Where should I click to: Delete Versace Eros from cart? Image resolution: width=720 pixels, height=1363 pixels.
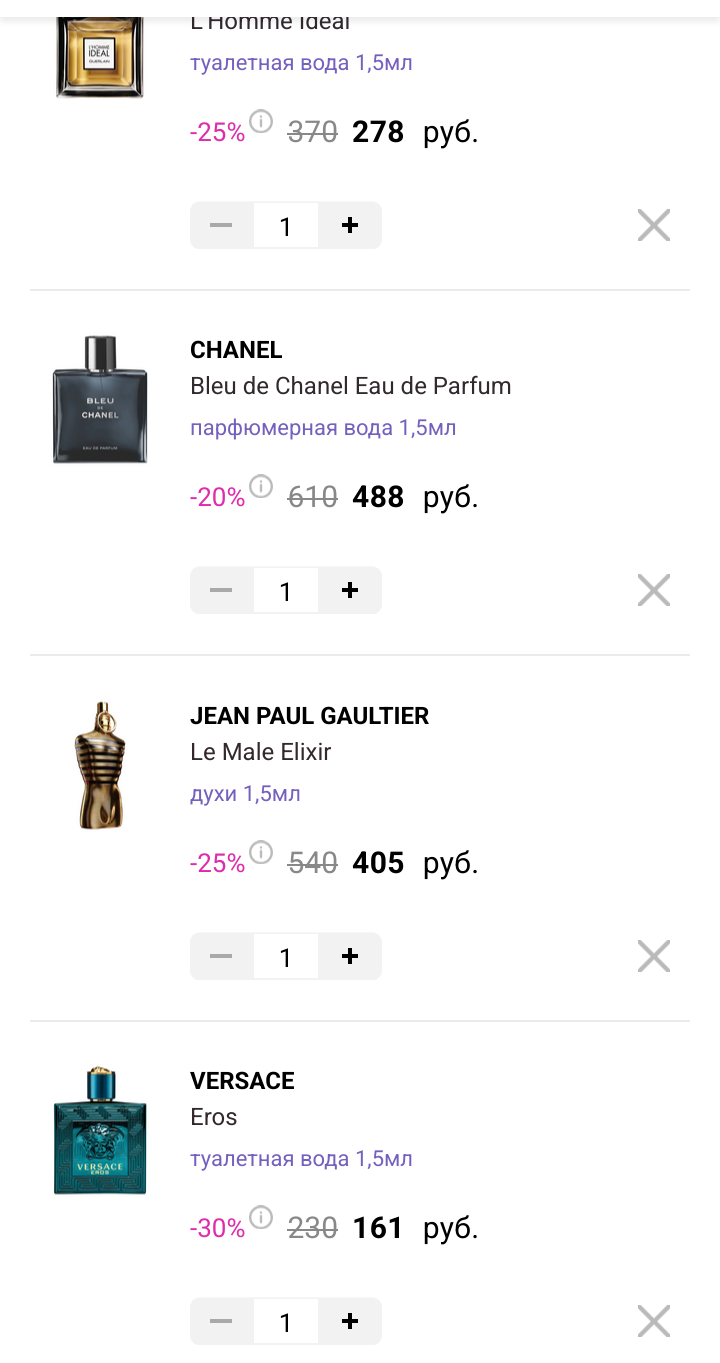coord(654,1322)
